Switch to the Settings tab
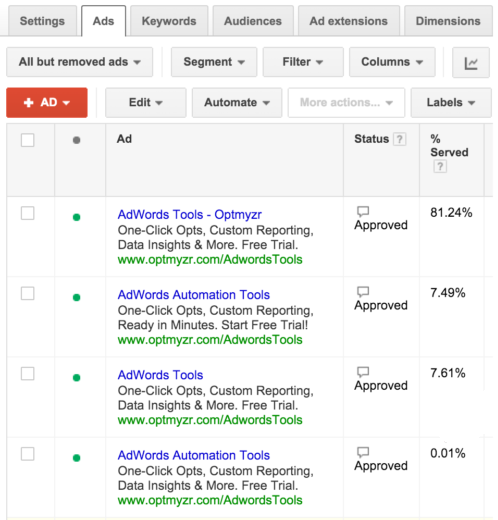This screenshot has height=520, width=498. (42, 21)
